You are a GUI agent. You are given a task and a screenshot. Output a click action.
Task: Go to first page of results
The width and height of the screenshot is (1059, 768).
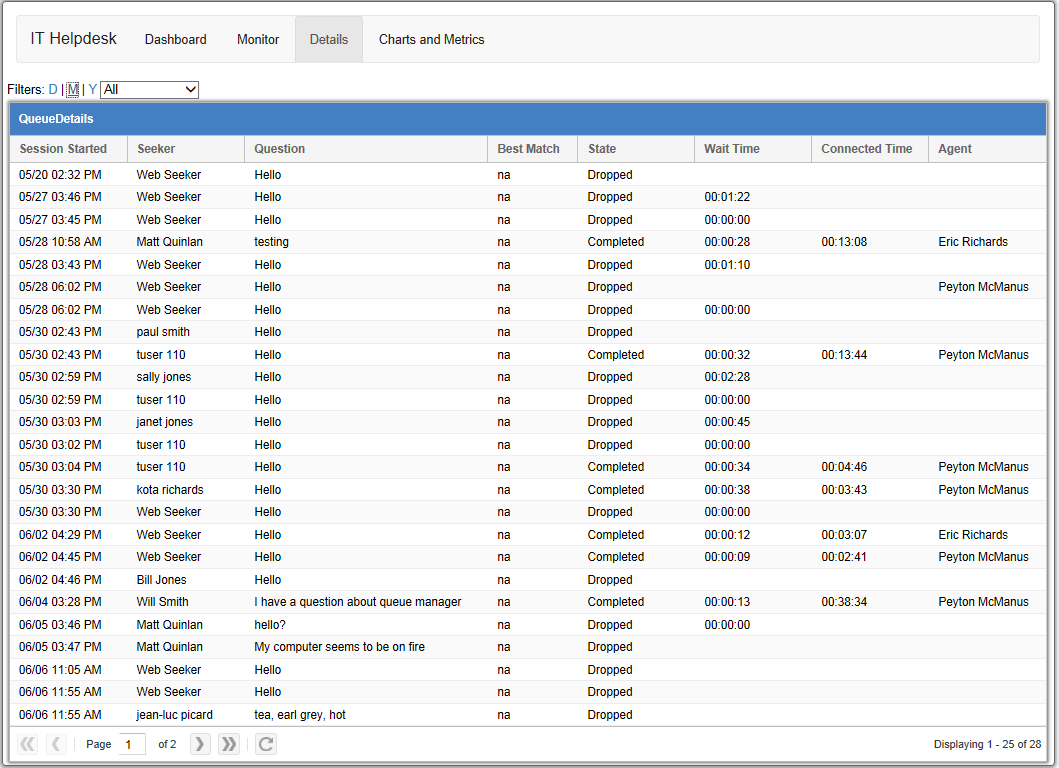click(x=28, y=744)
